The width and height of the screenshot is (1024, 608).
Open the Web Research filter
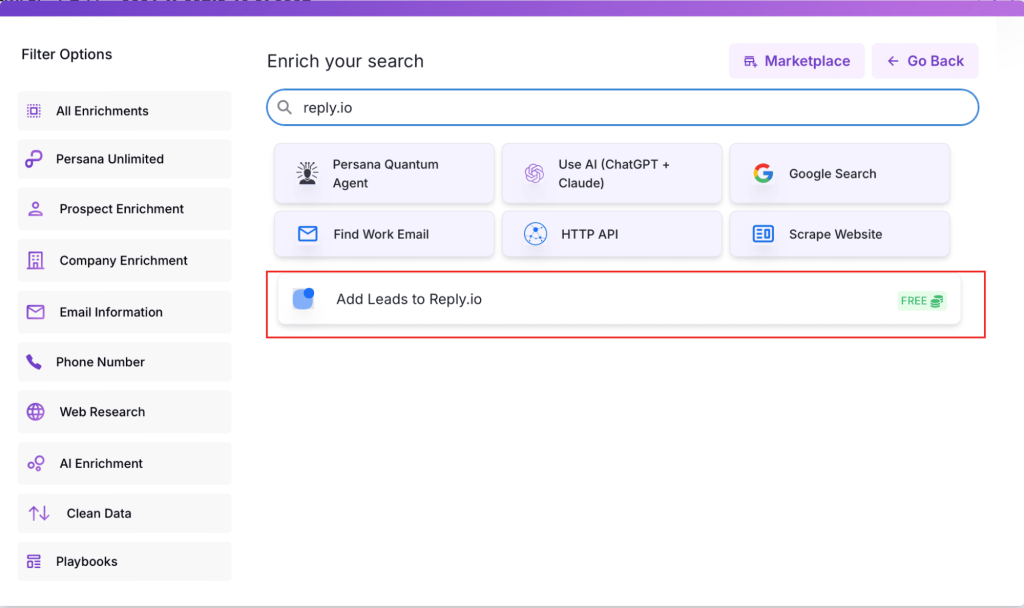click(125, 411)
